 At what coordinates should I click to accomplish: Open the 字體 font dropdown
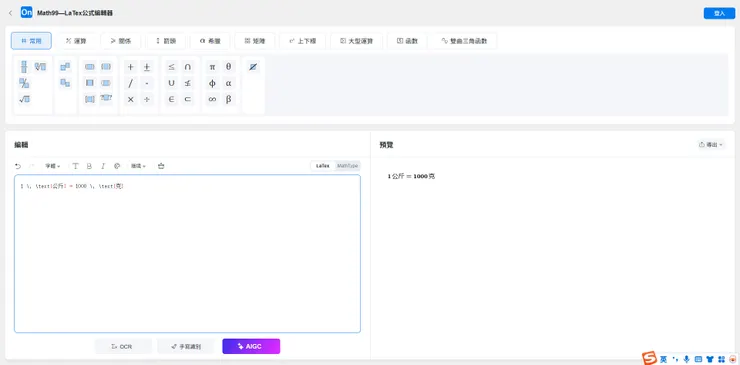52,166
